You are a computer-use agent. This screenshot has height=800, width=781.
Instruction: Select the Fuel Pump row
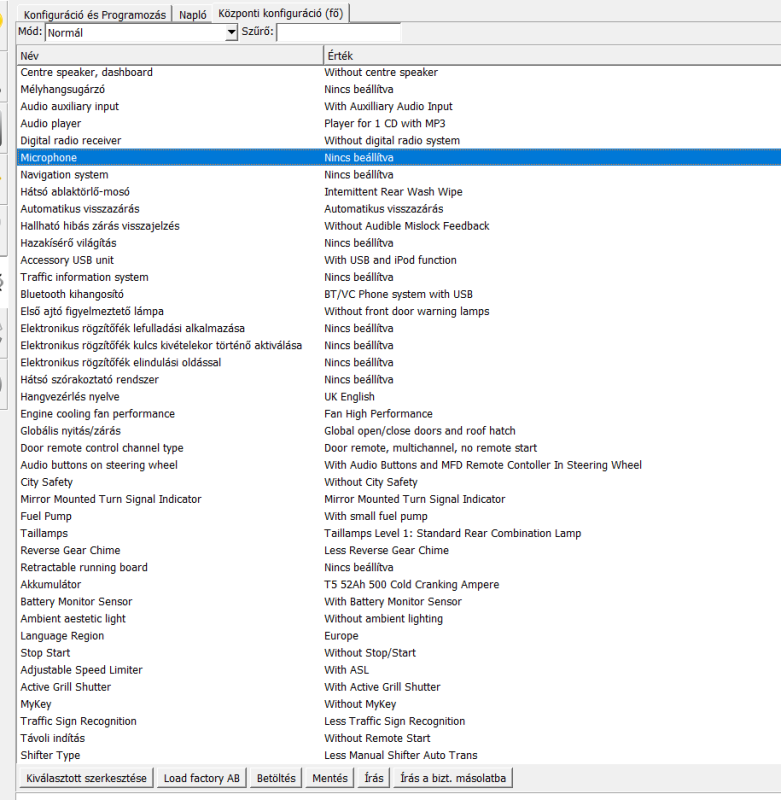(x=399, y=517)
